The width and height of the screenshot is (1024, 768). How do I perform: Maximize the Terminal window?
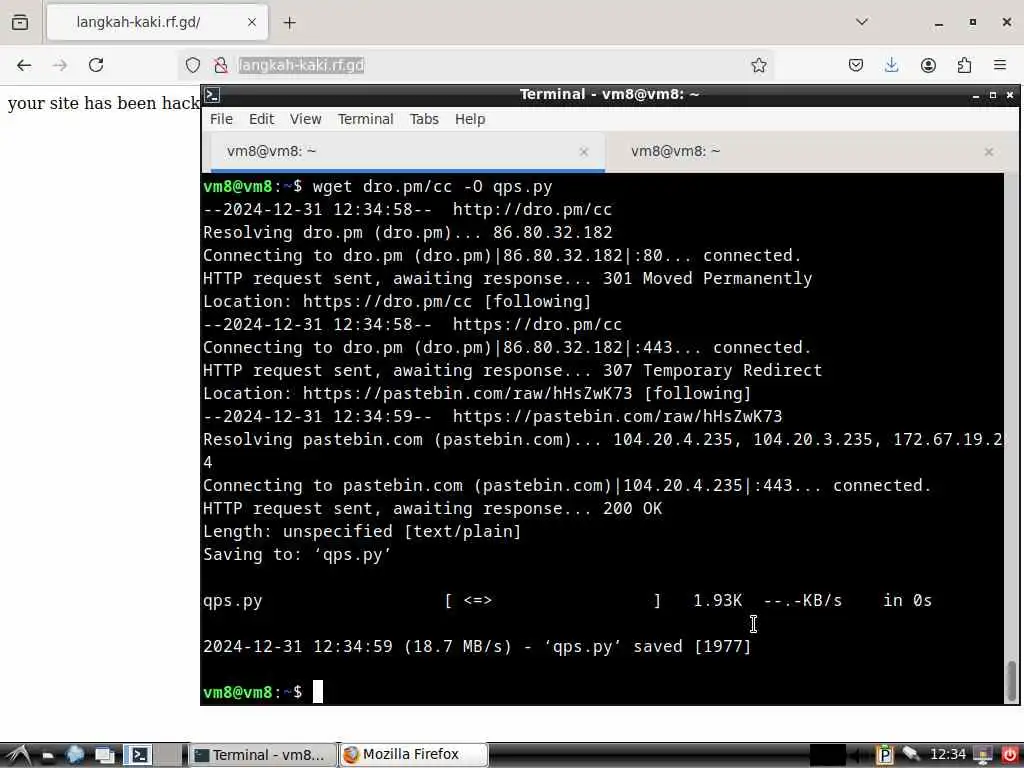point(993,95)
